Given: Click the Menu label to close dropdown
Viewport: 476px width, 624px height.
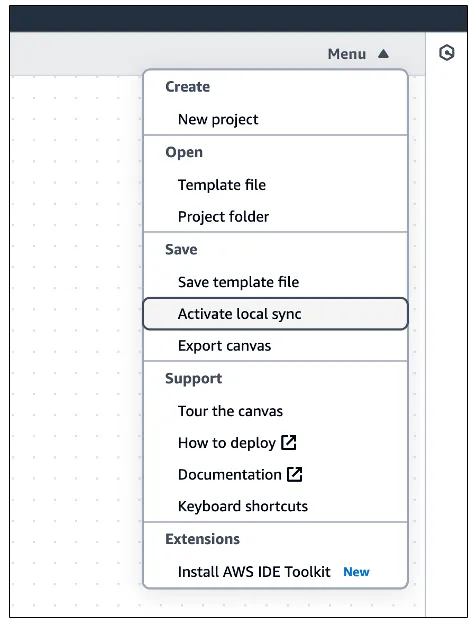Looking at the screenshot, I should [347, 54].
